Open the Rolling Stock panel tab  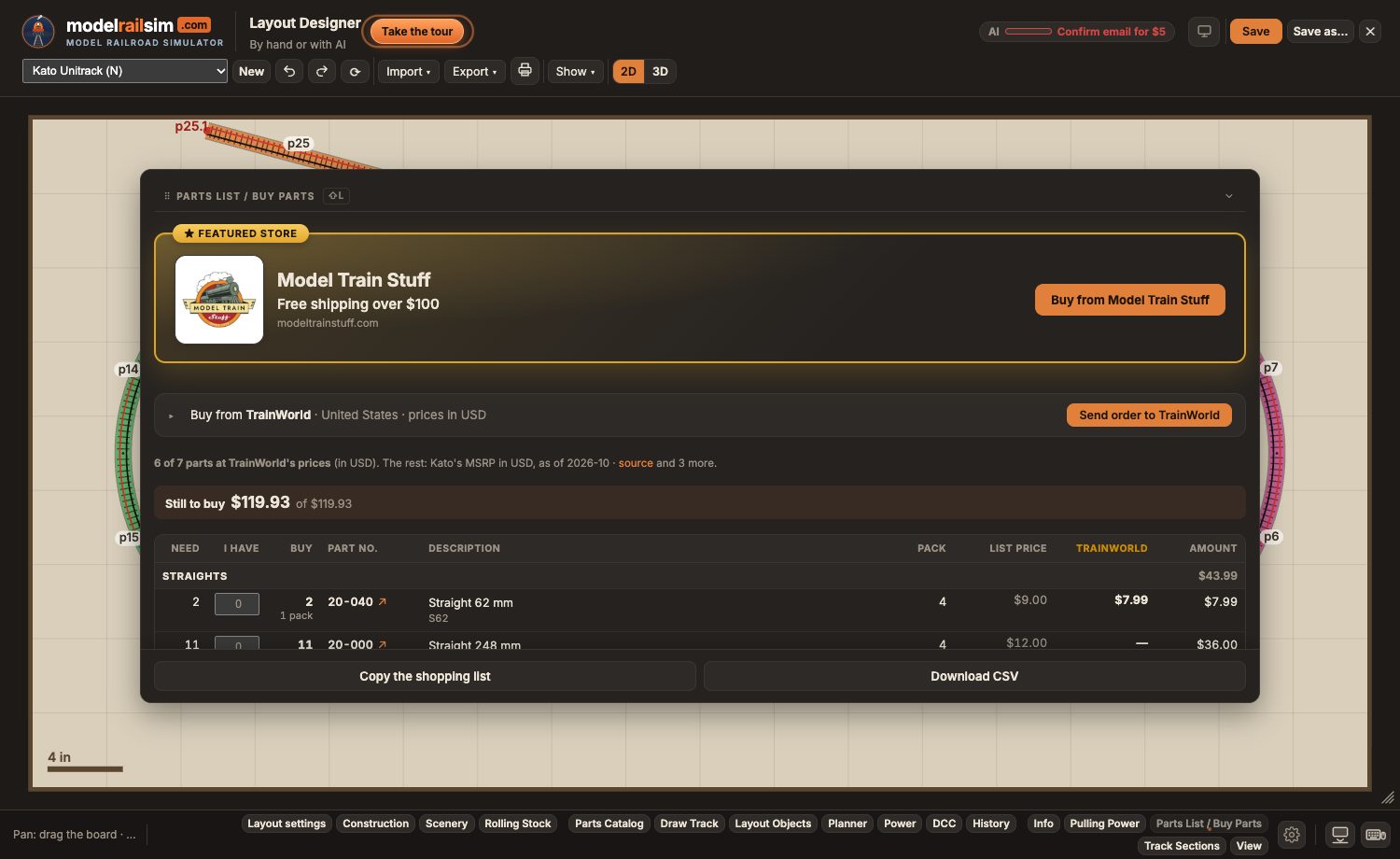pyautogui.click(x=518, y=824)
